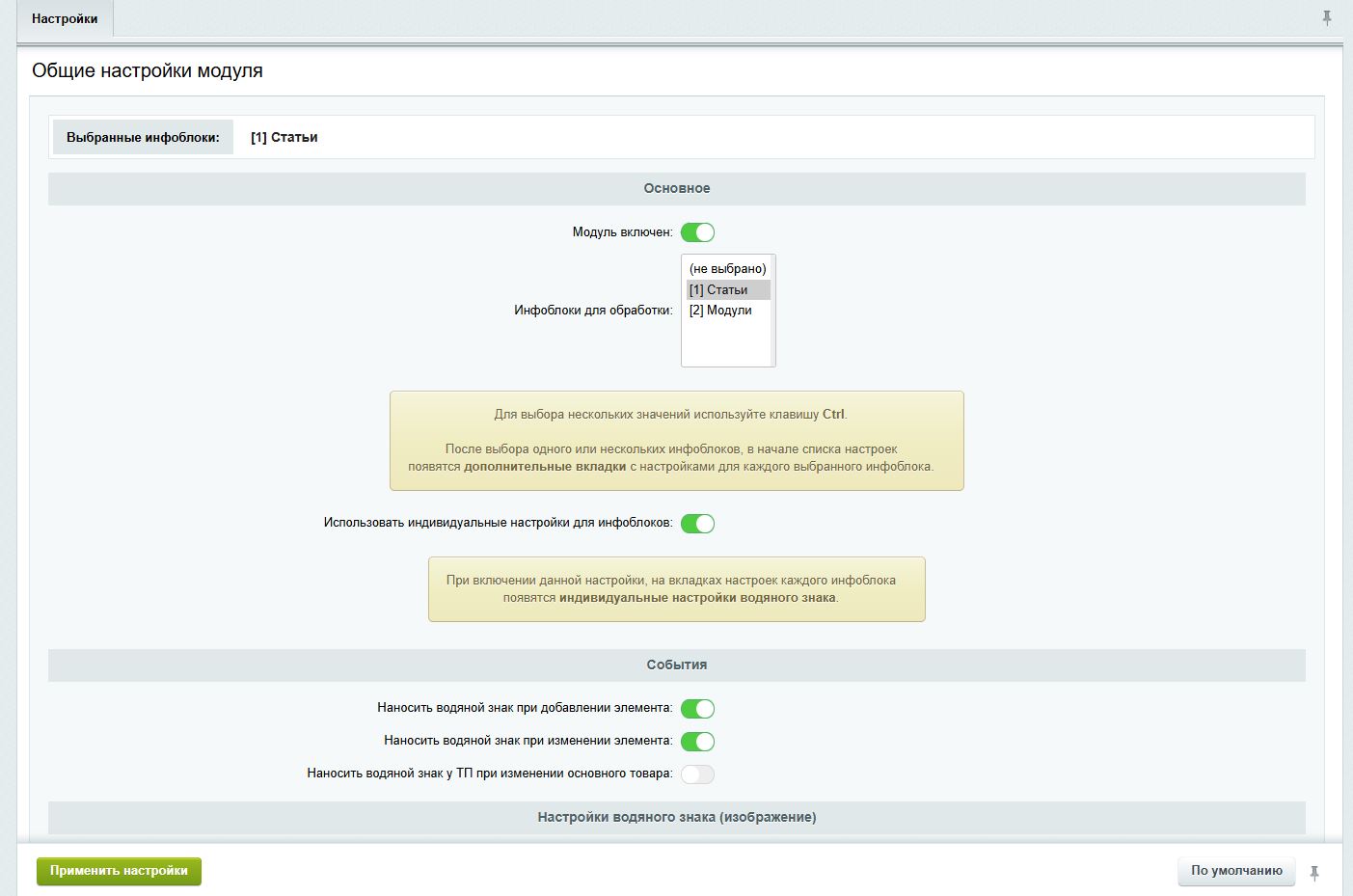Enable watermark for ТП on product change
Image resolution: width=1353 pixels, height=896 pixels.
(697, 774)
